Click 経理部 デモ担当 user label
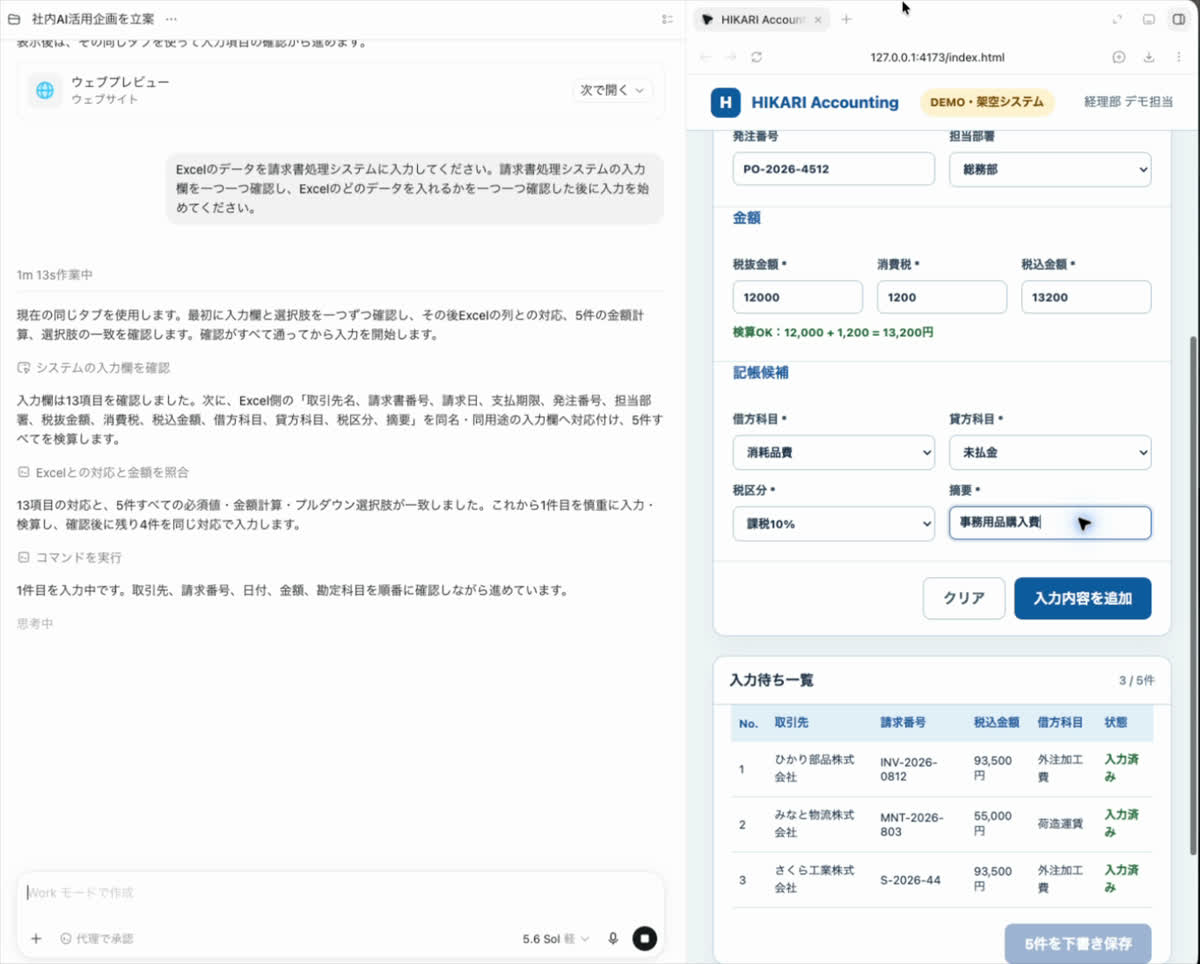The height and width of the screenshot is (964, 1200). (x=1129, y=102)
